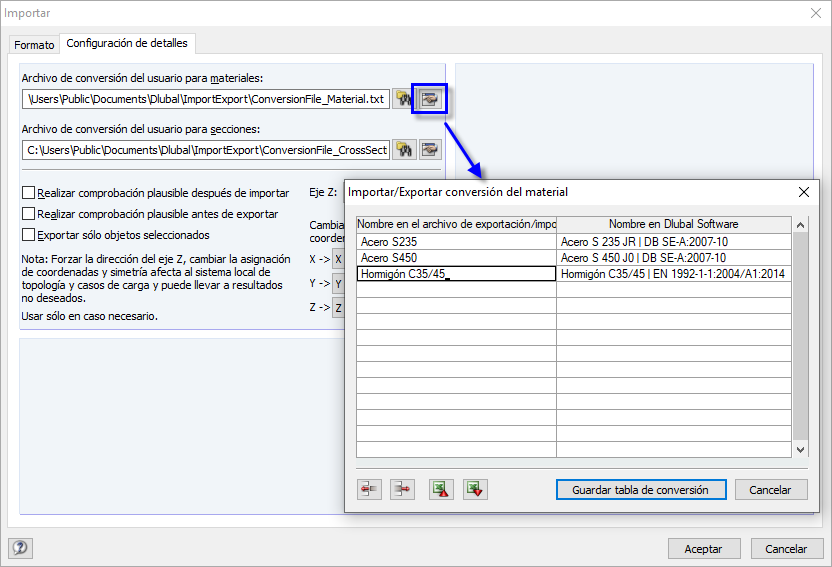Click the materials conversion file path field
832x567 pixels.
pyautogui.click(x=206, y=99)
